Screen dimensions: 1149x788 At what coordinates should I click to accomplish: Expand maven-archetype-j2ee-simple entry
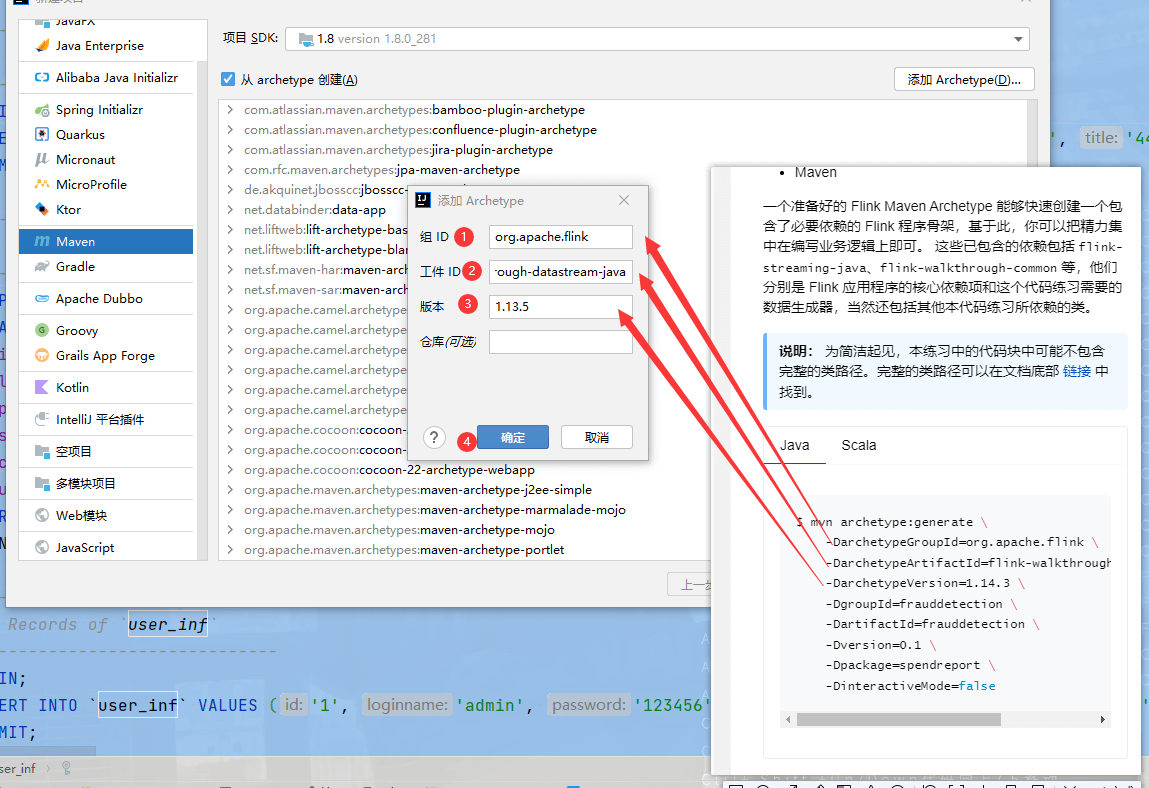(230, 490)
